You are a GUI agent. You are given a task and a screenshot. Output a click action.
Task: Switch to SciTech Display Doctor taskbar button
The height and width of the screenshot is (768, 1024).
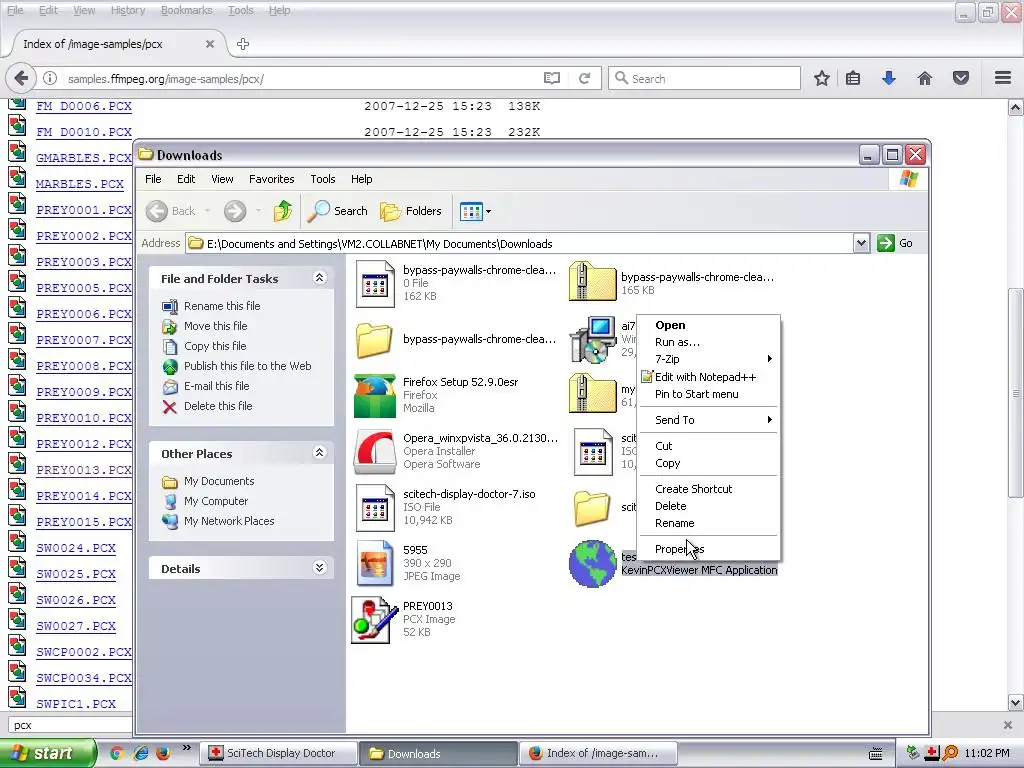[279, 753]
